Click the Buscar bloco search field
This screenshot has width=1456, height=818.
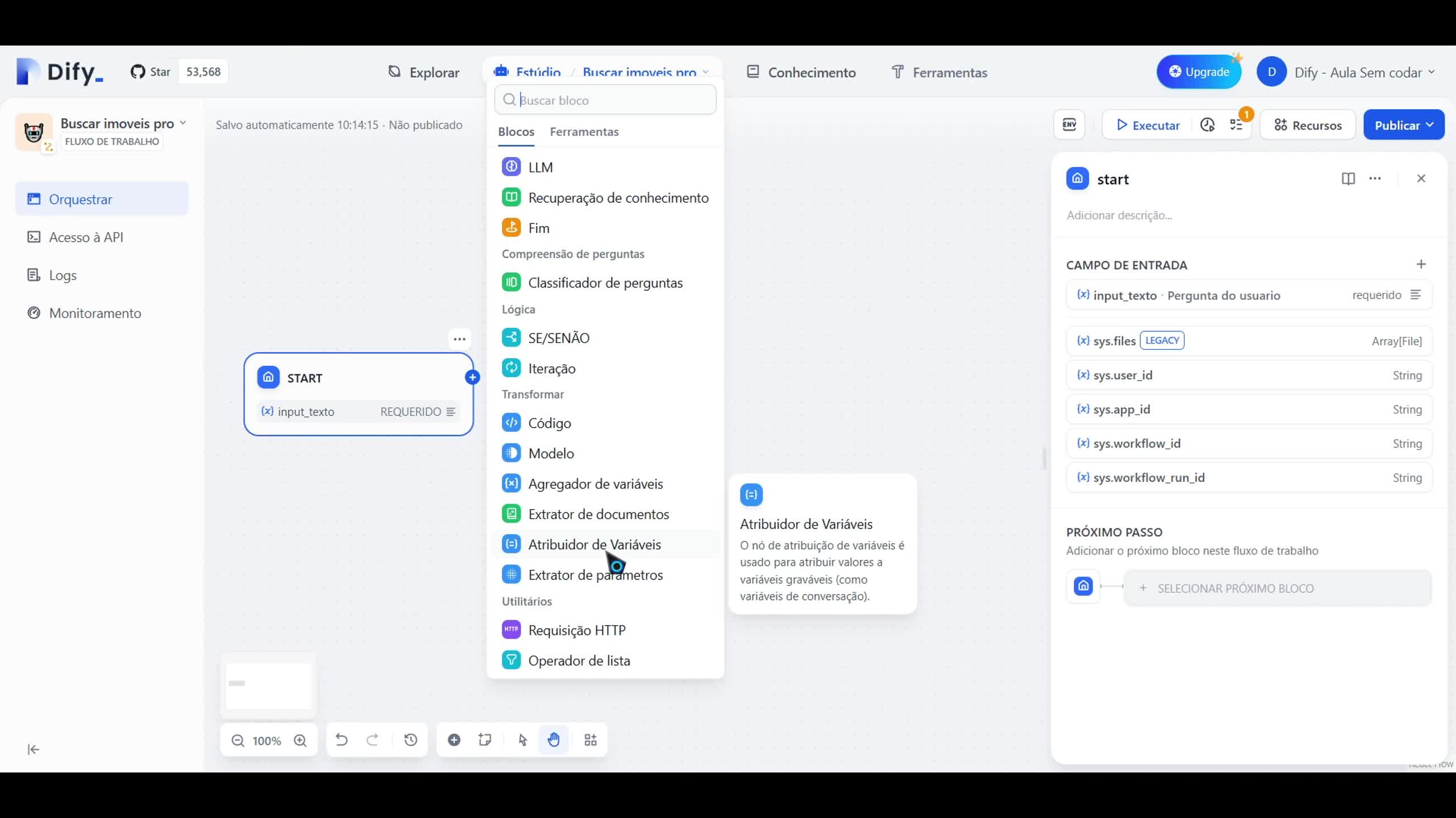604,99
